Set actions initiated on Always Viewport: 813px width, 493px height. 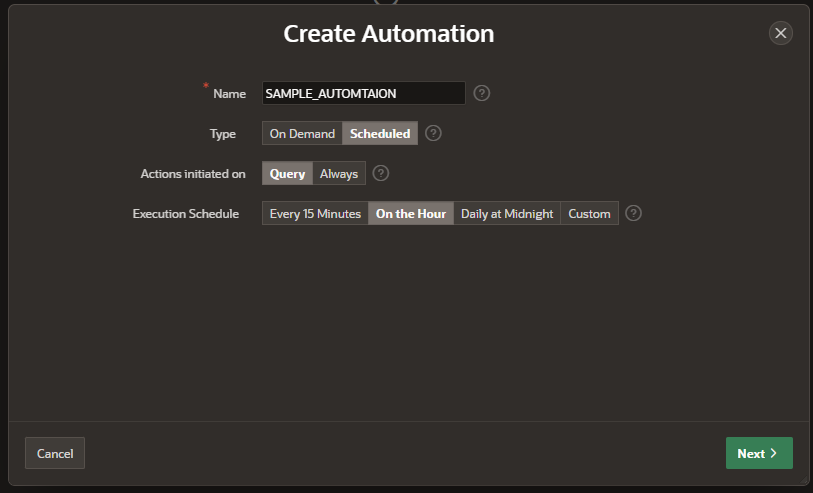(x=339, y=173)
